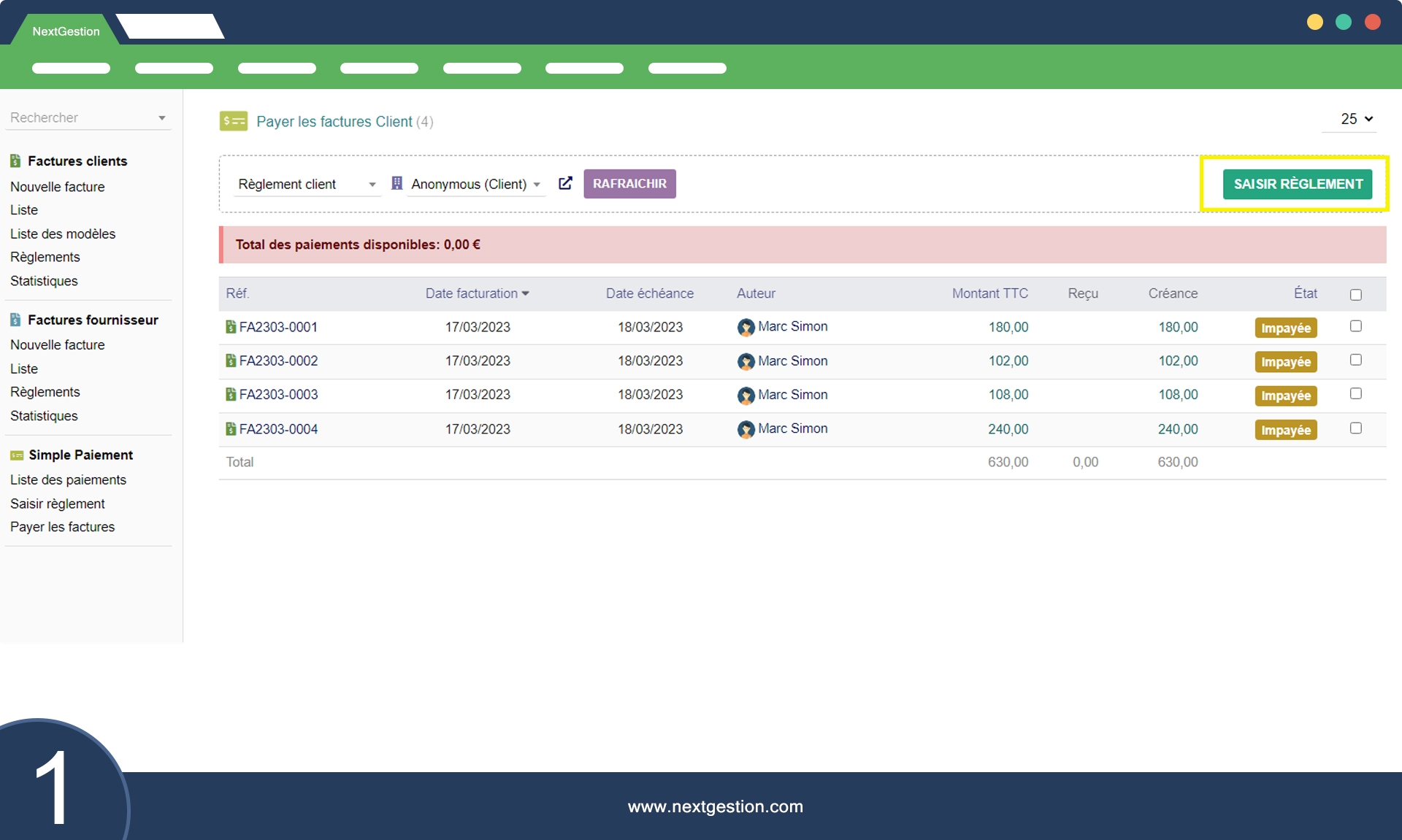Image resolution: width=1402 pixels, height=840 pixels.
Task: Tick the checkbox for invoice FA2303-0001
Action: click(x=1355, y=326)
